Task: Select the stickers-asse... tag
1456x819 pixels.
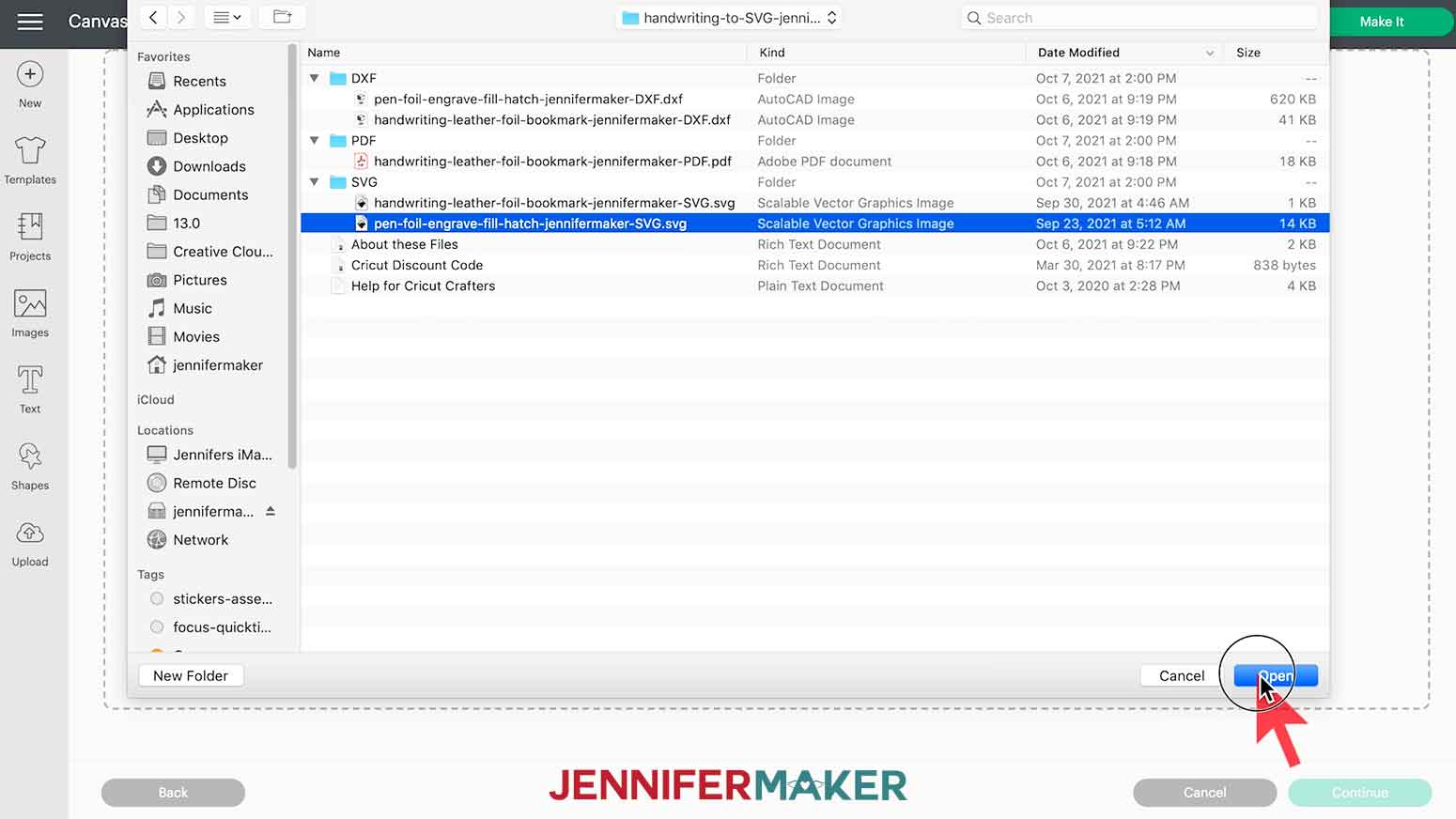Action: click(x=210, y=599)
